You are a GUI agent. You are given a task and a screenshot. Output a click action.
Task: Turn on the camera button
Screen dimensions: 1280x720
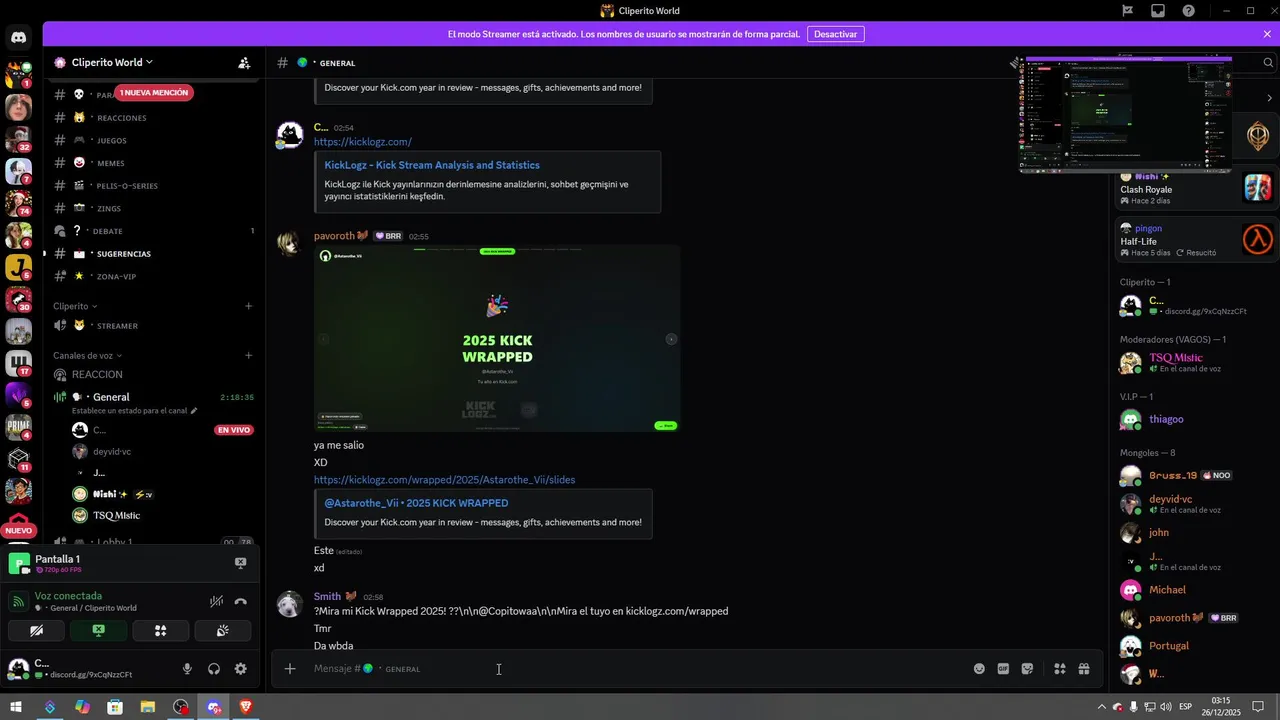[x=37, y=631]
